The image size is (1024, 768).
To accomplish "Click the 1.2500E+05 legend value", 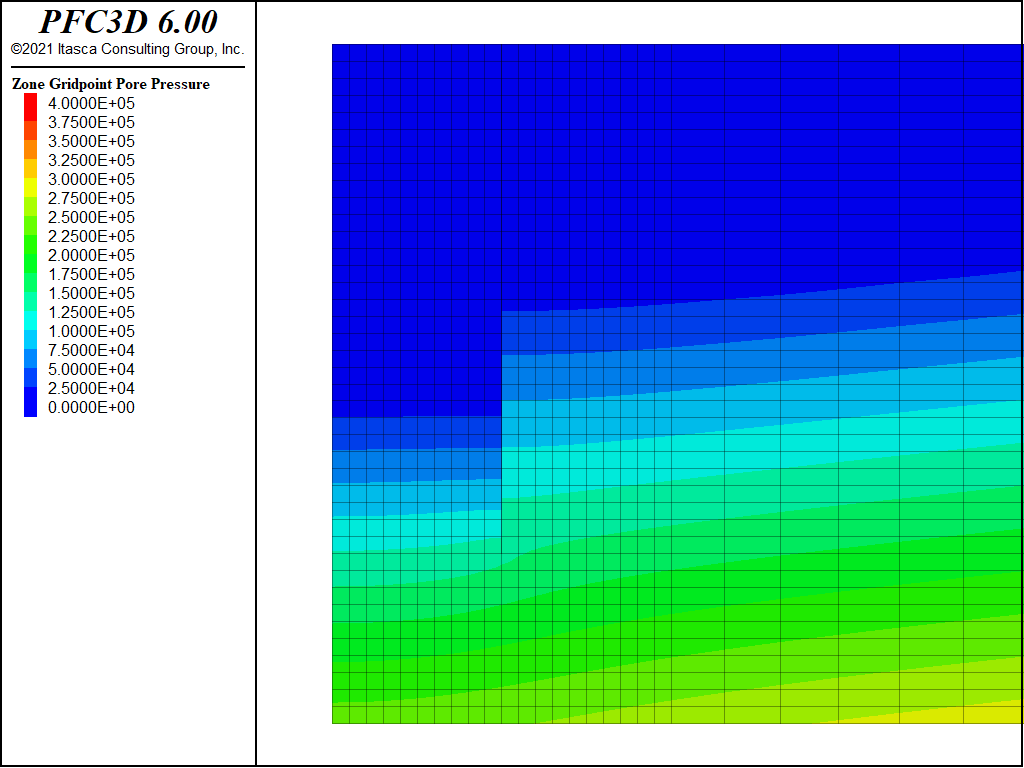I will pos(91,312).
